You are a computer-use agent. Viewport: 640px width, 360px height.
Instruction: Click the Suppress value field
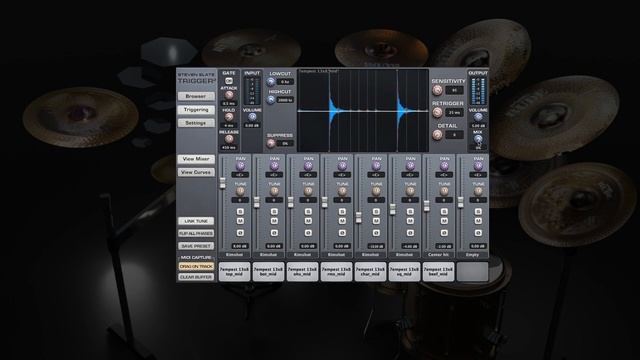pyautogui.click(x=285, y=144)
